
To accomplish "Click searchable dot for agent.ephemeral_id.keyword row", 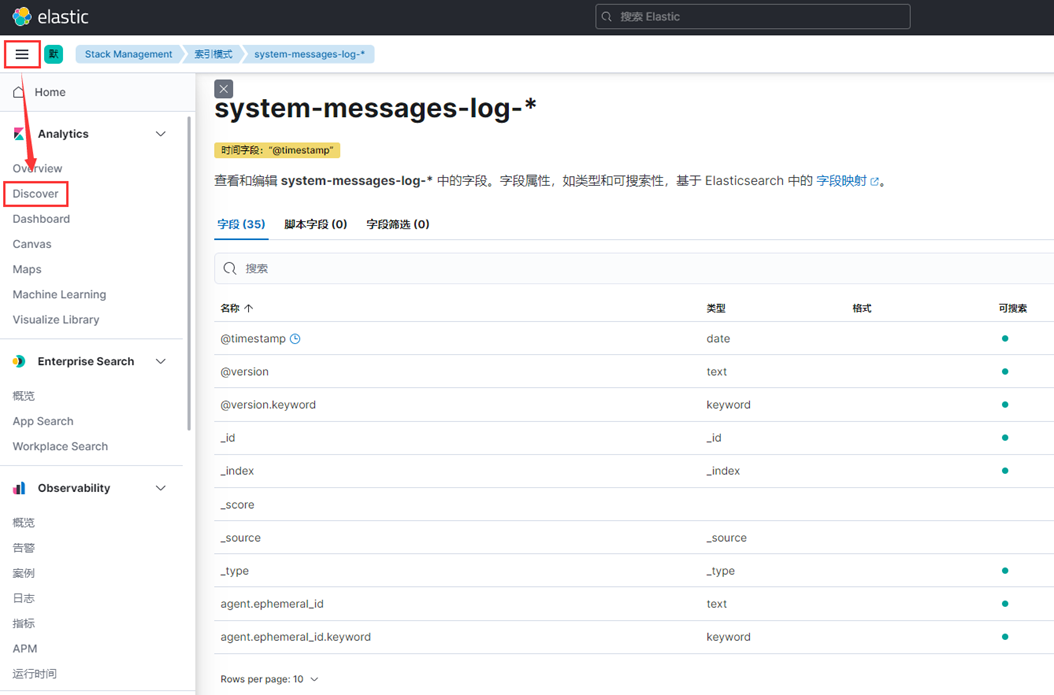I will (x=1005, y=637).
